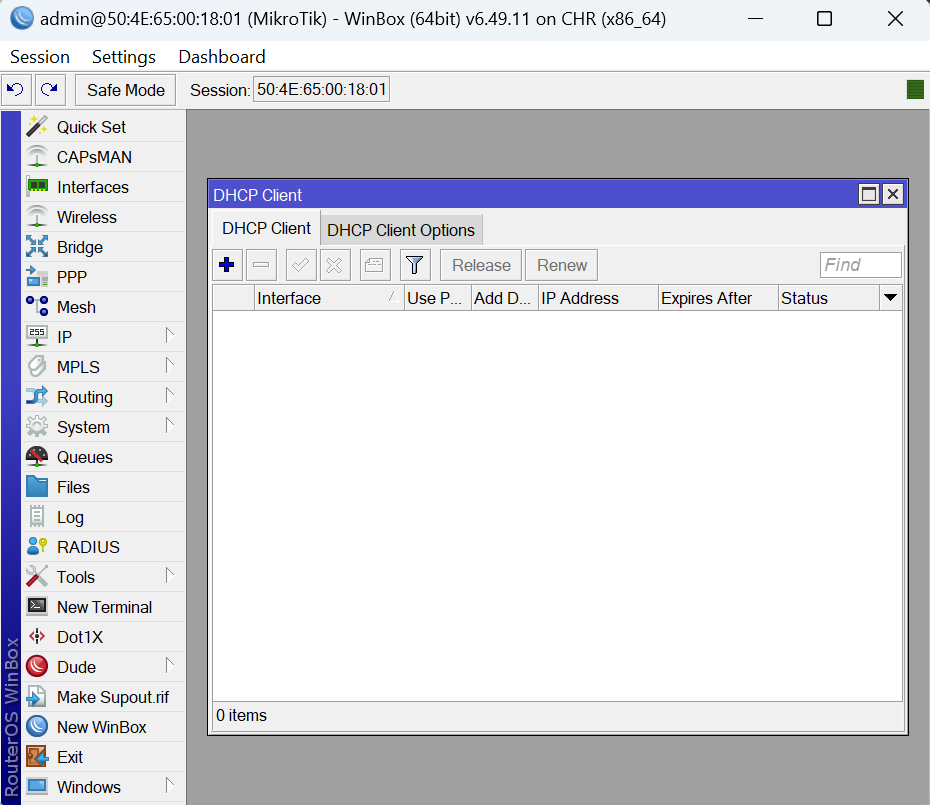The image size is (930, 805).
Task: Click the Release button
Action: click(481, 265)
